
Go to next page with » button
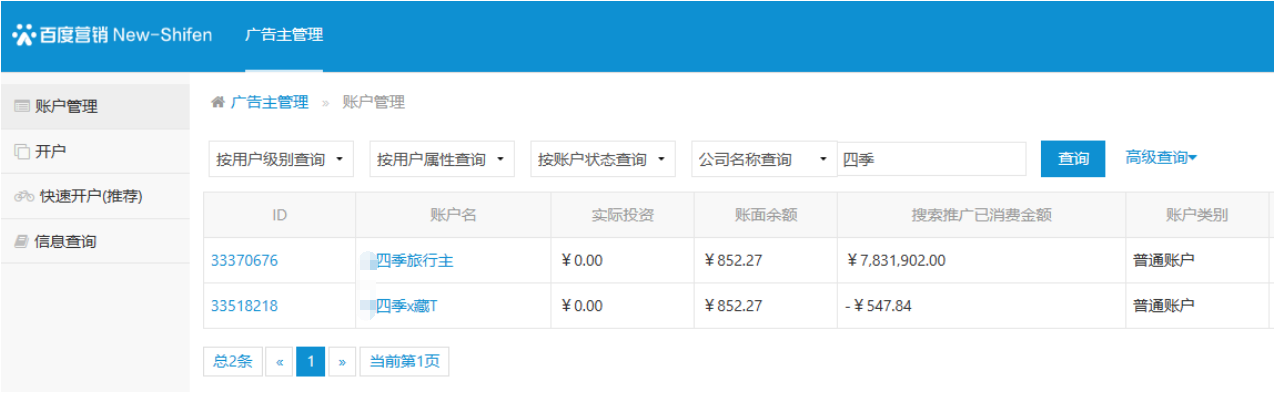point(342,362)
